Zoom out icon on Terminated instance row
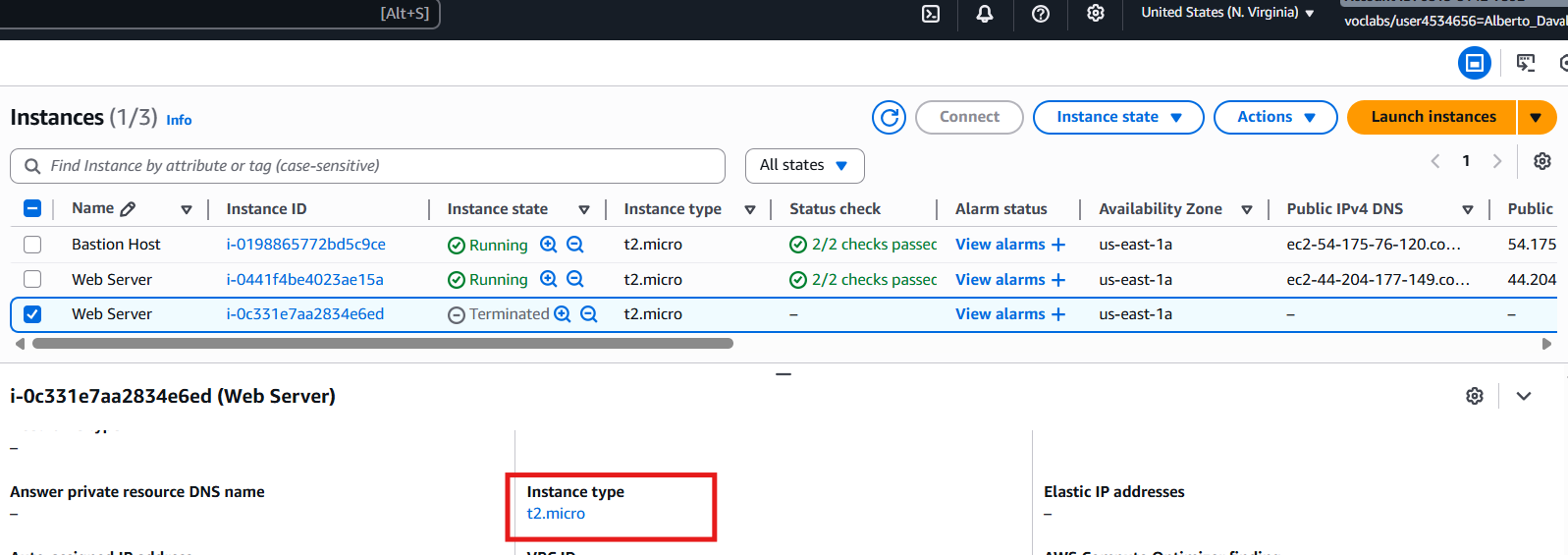This screenshot has width=1568, height=555. 589,314
